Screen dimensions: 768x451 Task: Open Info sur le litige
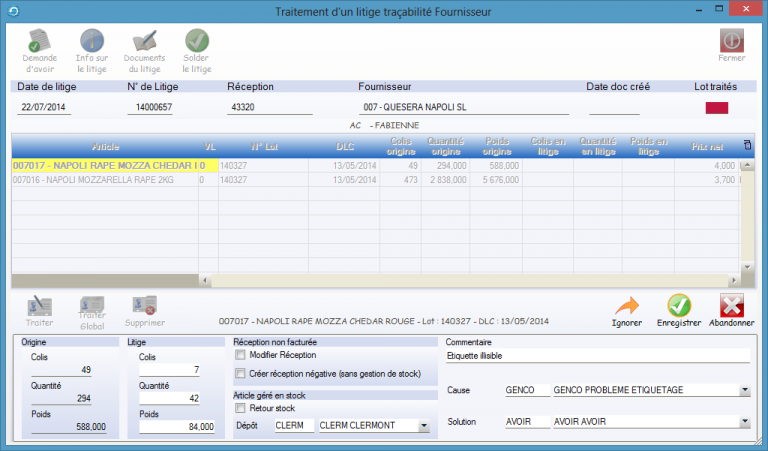[92, 42]
